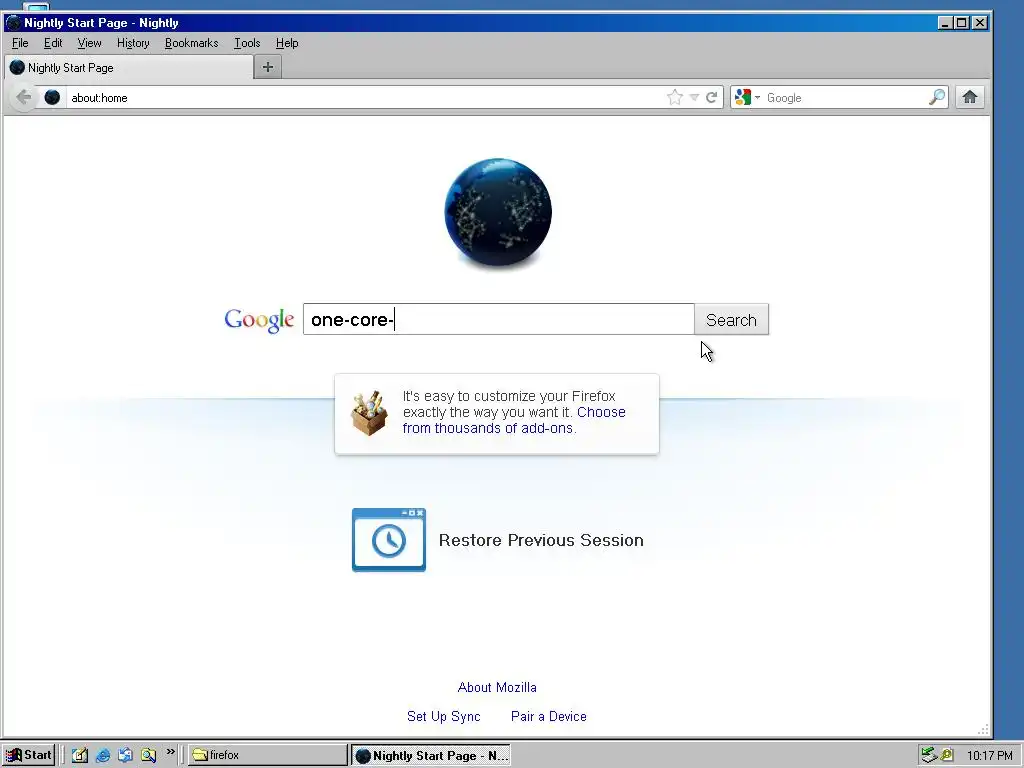1024x768 pixels.
Task: Open the Bookmarks menu
Action: [191, 43]
